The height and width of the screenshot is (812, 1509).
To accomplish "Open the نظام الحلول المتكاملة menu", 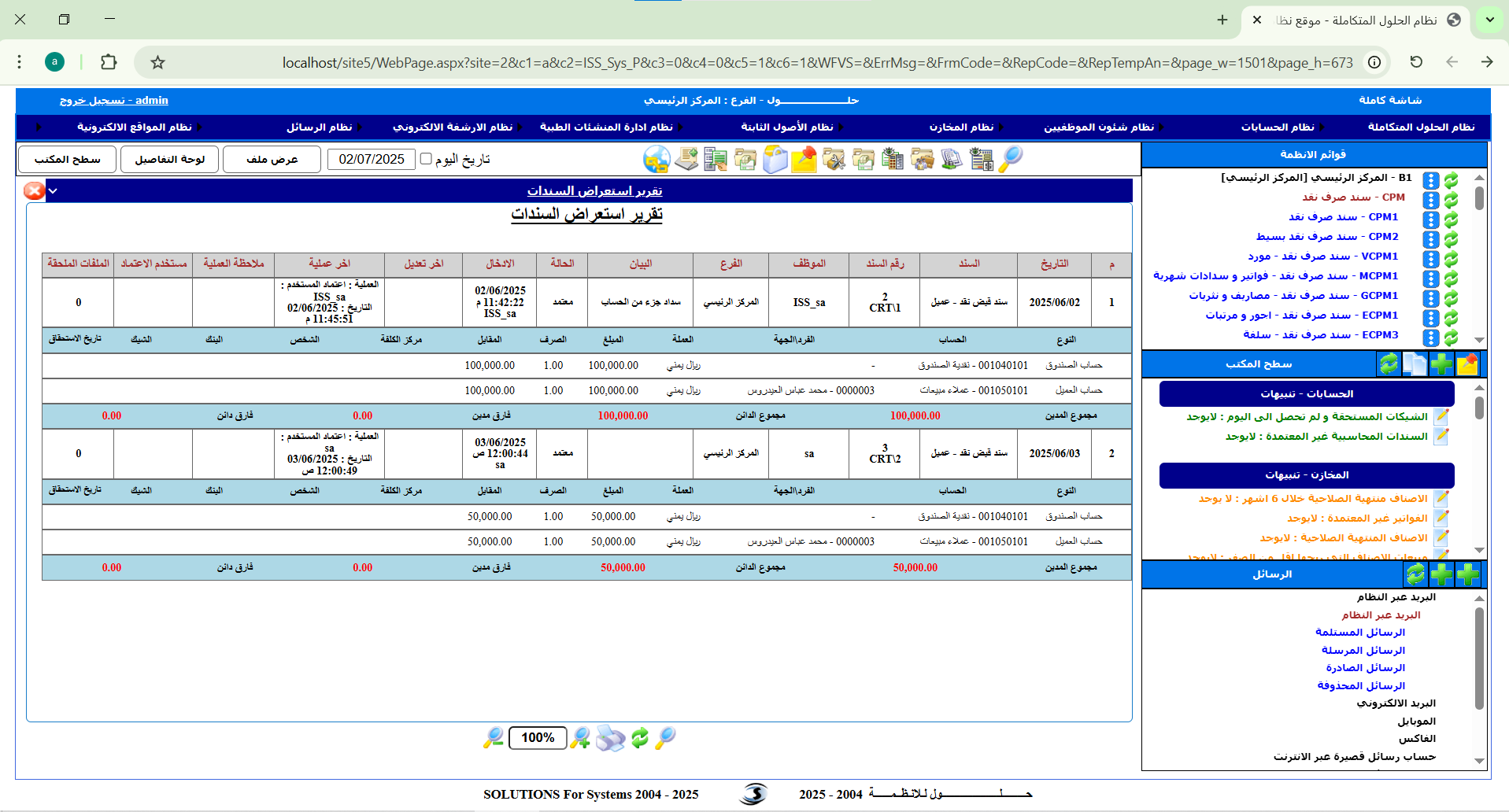I will 1421,127.
